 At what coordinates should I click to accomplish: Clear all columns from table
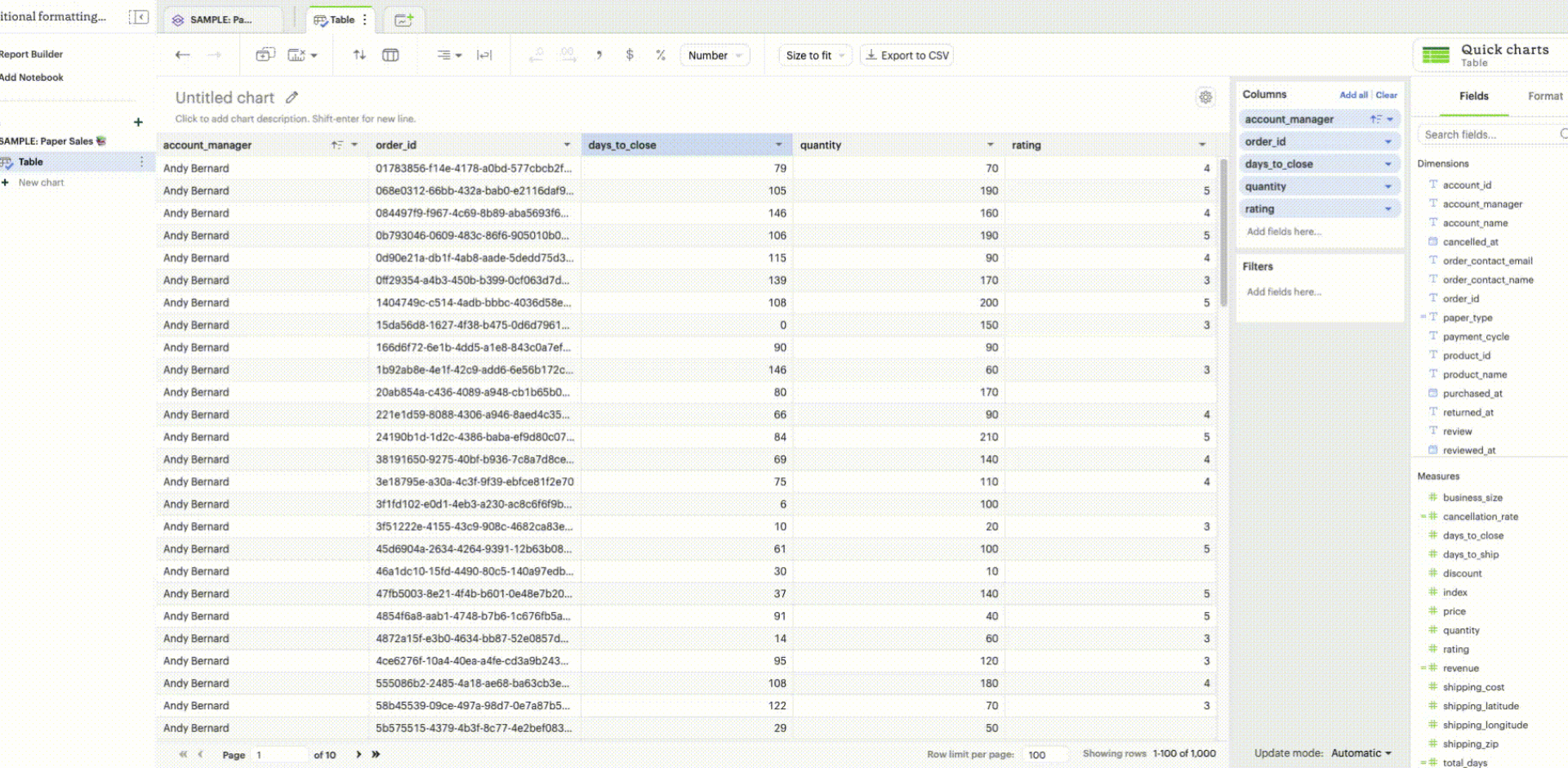pyautogui.click(x=1386, y=95)
